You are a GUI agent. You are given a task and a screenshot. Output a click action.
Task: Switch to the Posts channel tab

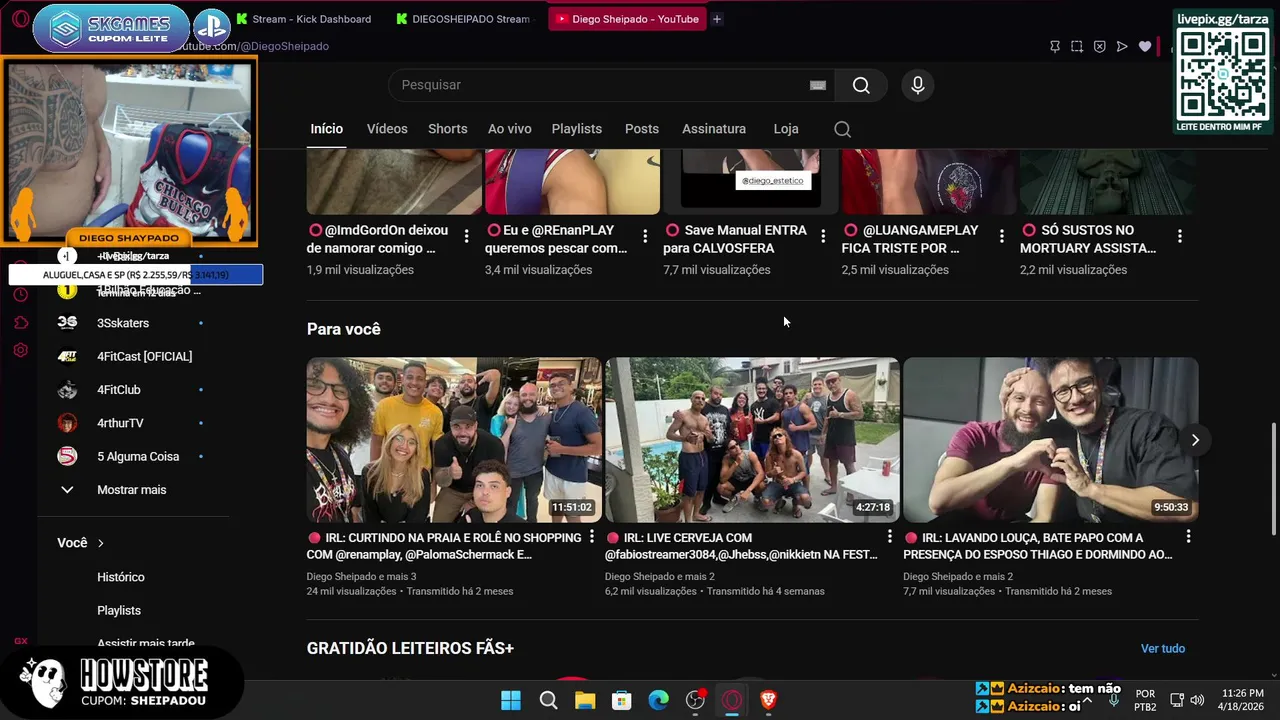(x=642, y=129)
